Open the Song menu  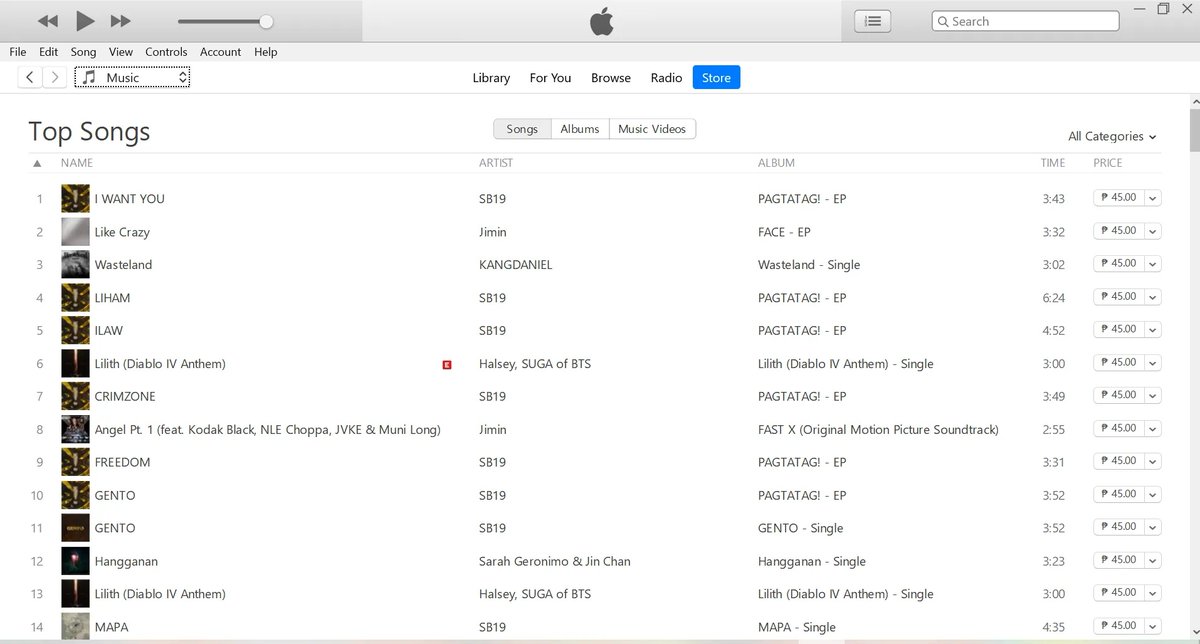point(83,52)
